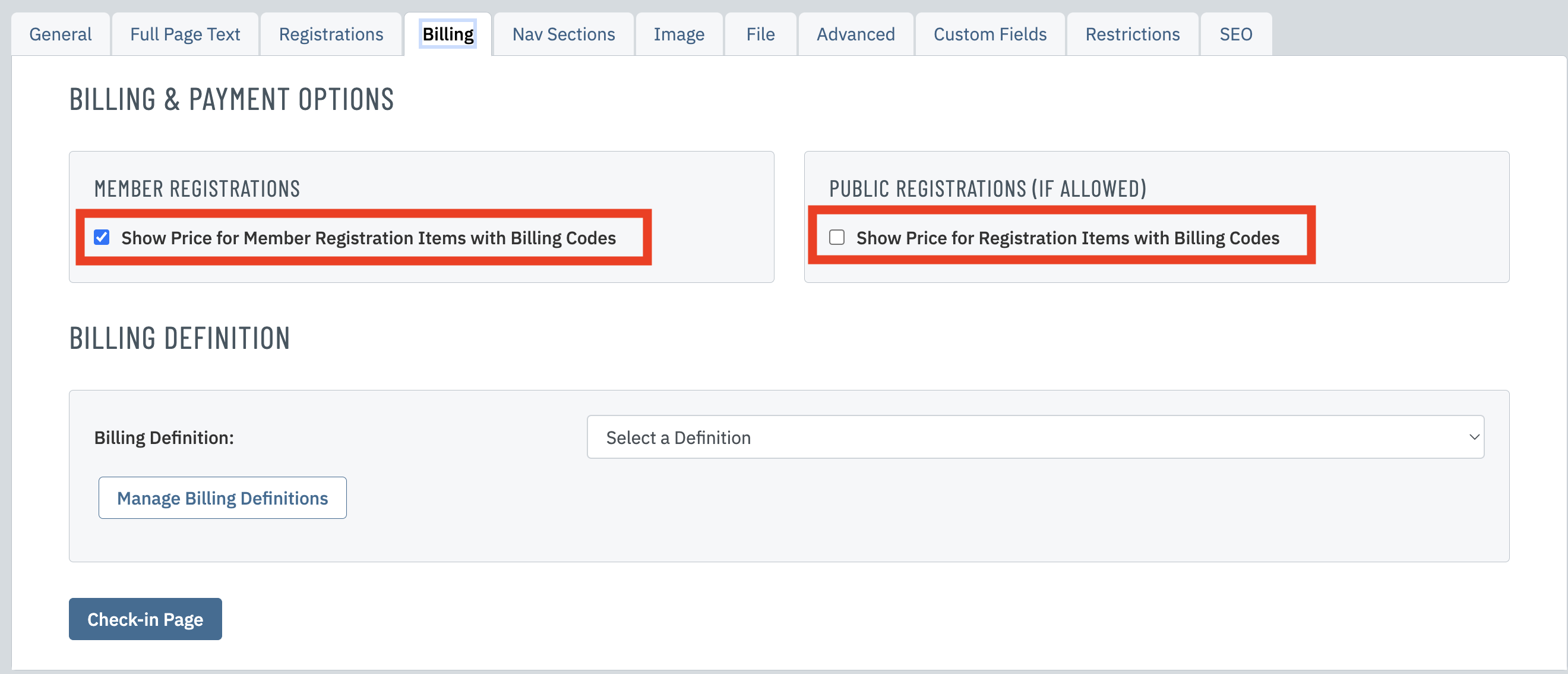
Task: Click the Manage Billing Definitions button
Action: tap(222, 498)
